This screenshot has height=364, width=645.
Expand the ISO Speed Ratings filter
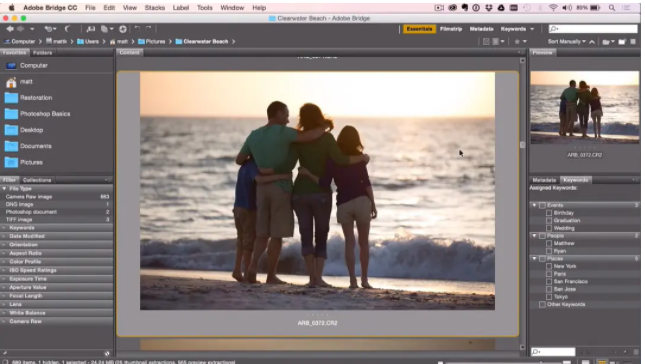pos(4,270)
